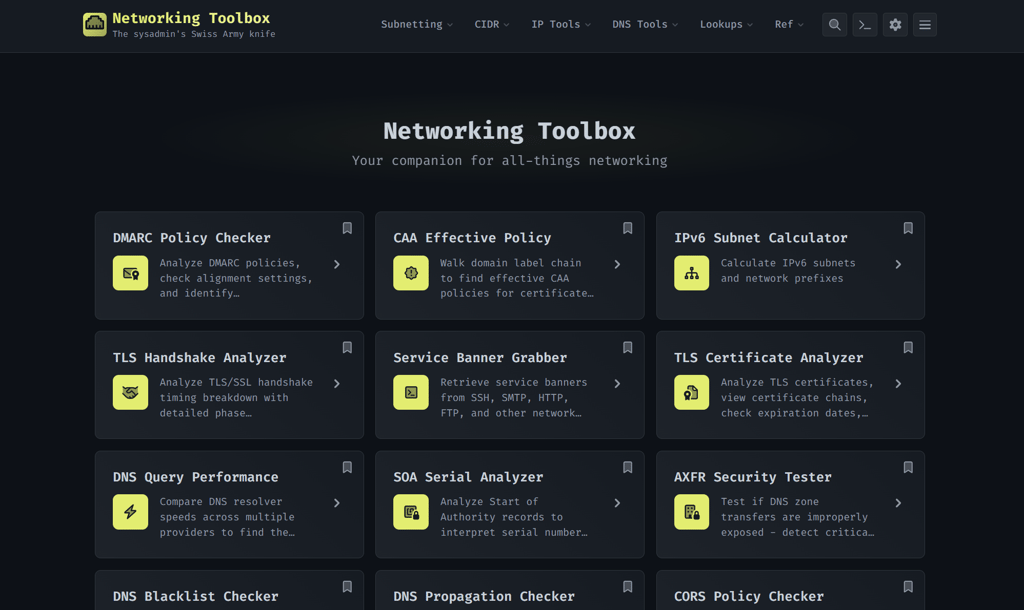The height and width of the screenshot is (610, 1024).
Task: Click the chevron on the CAA Effective Policy card
Action: coord(617,264)
